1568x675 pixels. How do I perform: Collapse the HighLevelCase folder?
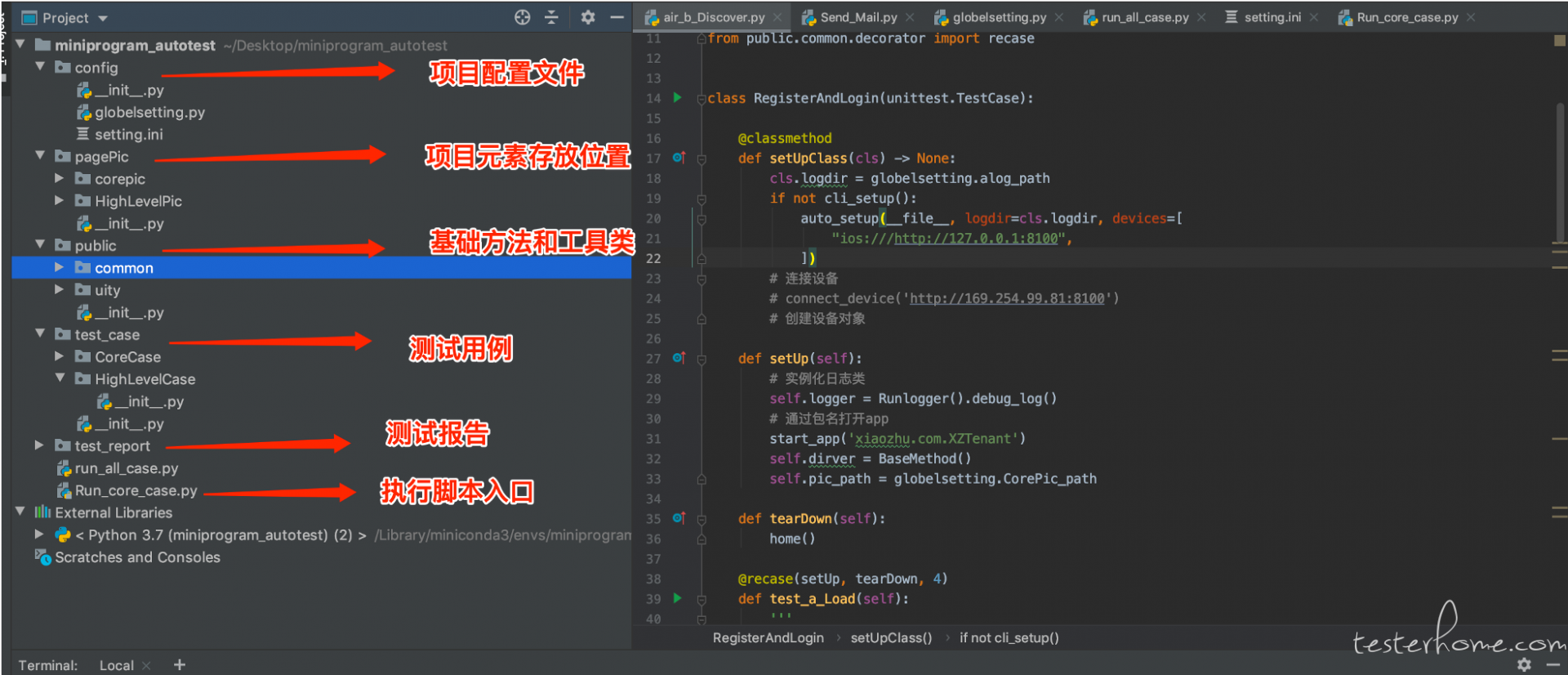pyautogui.click(x=59, y=378)
